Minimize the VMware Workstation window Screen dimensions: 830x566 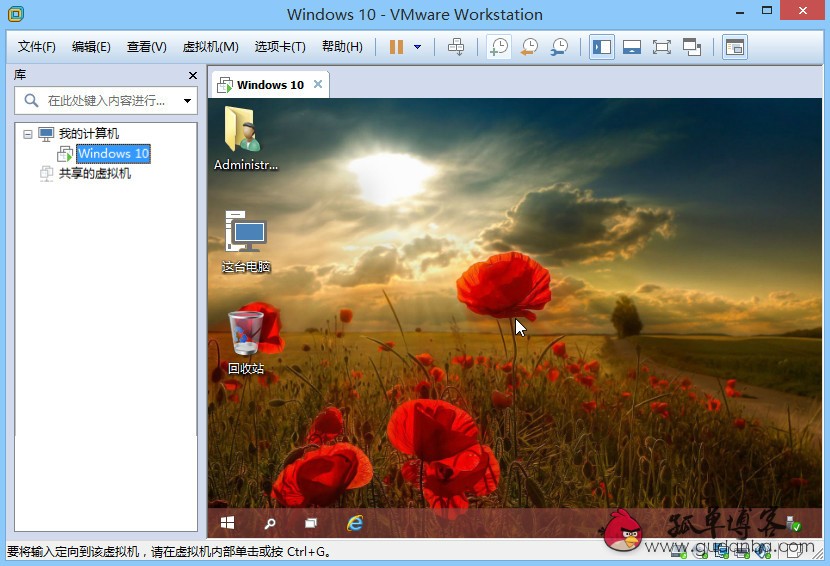[x=740, y=12]
